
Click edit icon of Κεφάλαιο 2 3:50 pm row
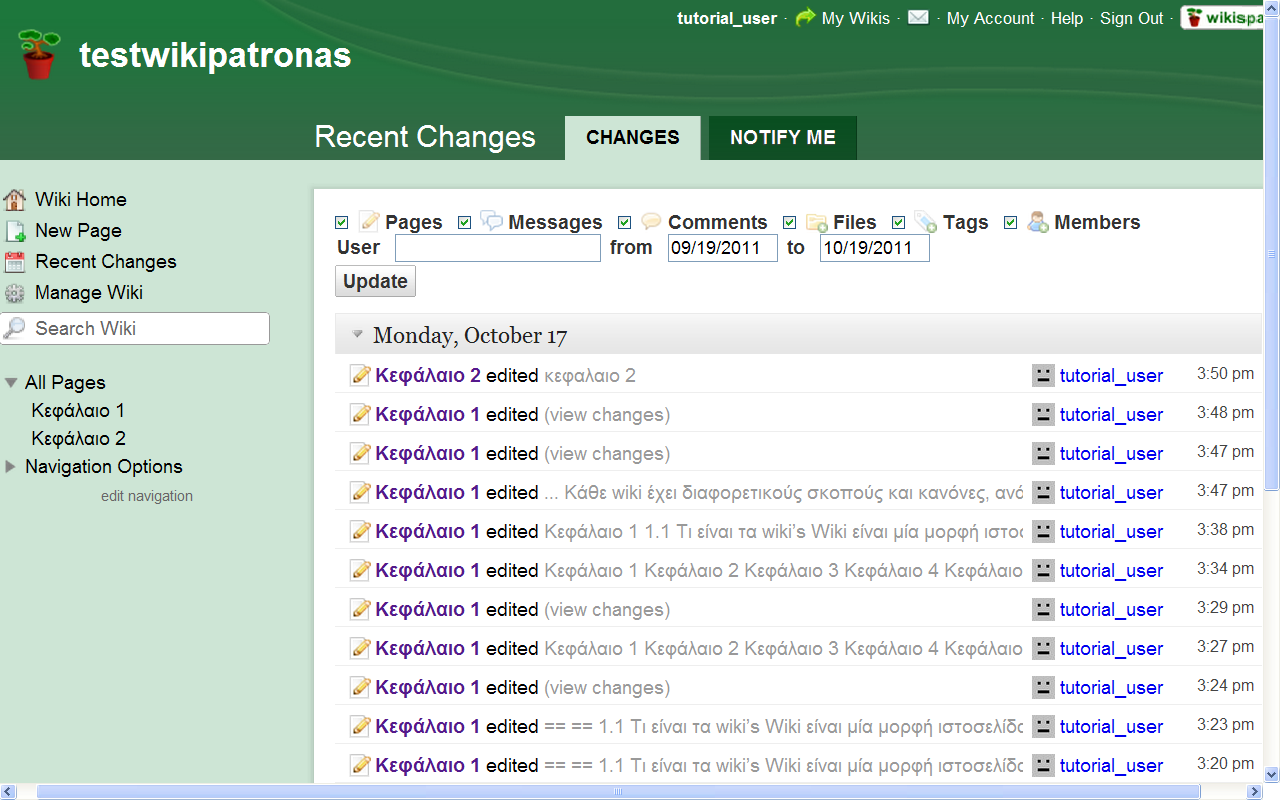pos(360,375)
